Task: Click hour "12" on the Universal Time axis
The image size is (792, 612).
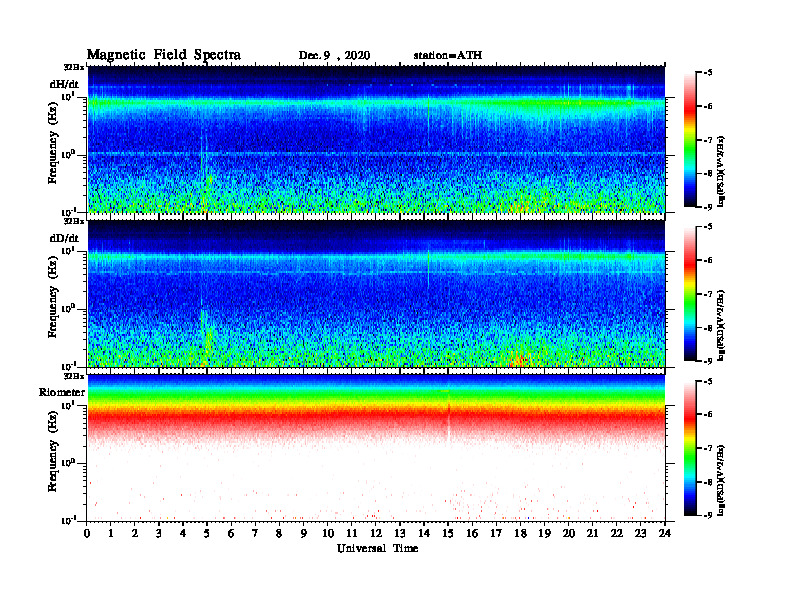Action: click(376, 533)
